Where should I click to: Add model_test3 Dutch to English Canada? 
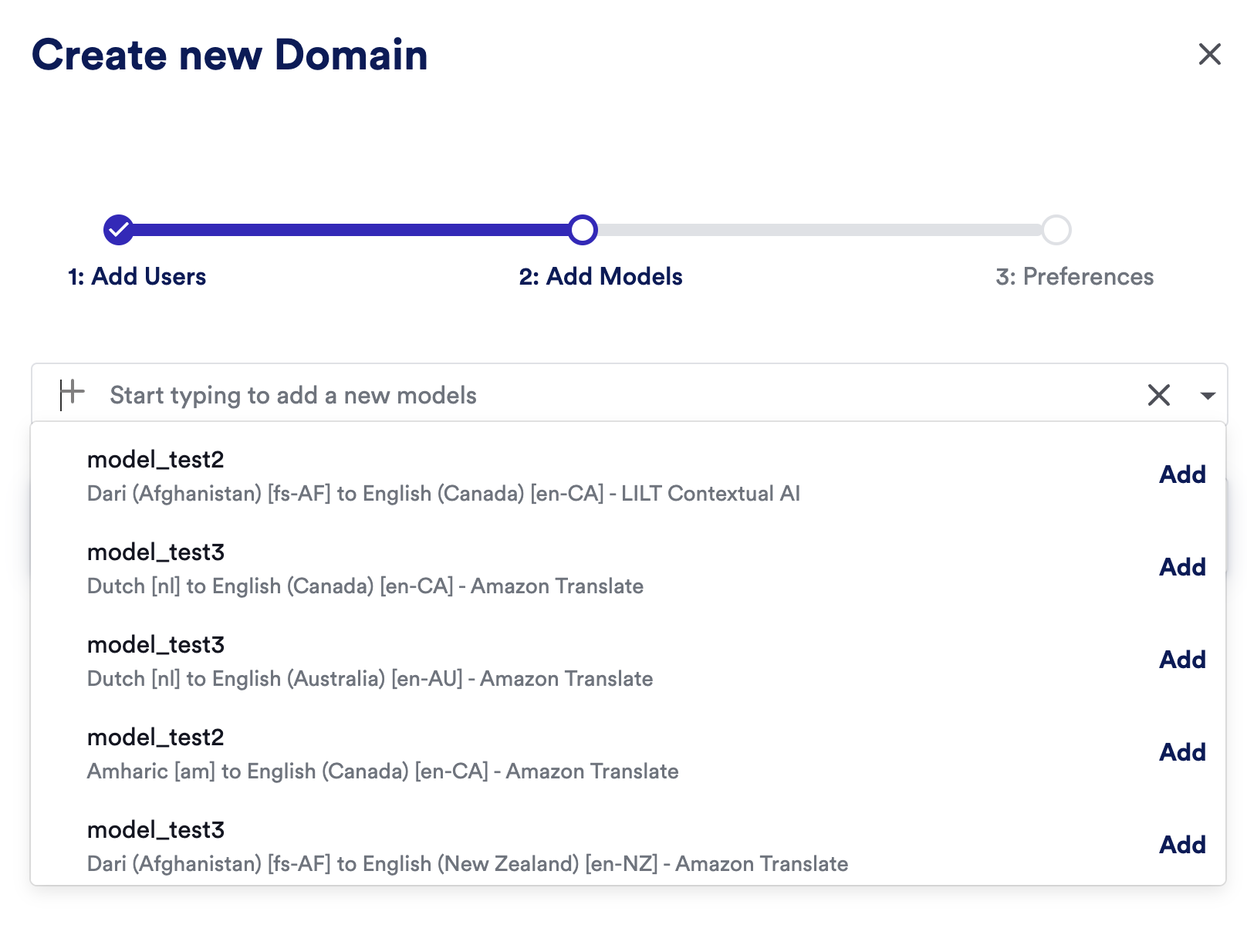click(1181, 567)
